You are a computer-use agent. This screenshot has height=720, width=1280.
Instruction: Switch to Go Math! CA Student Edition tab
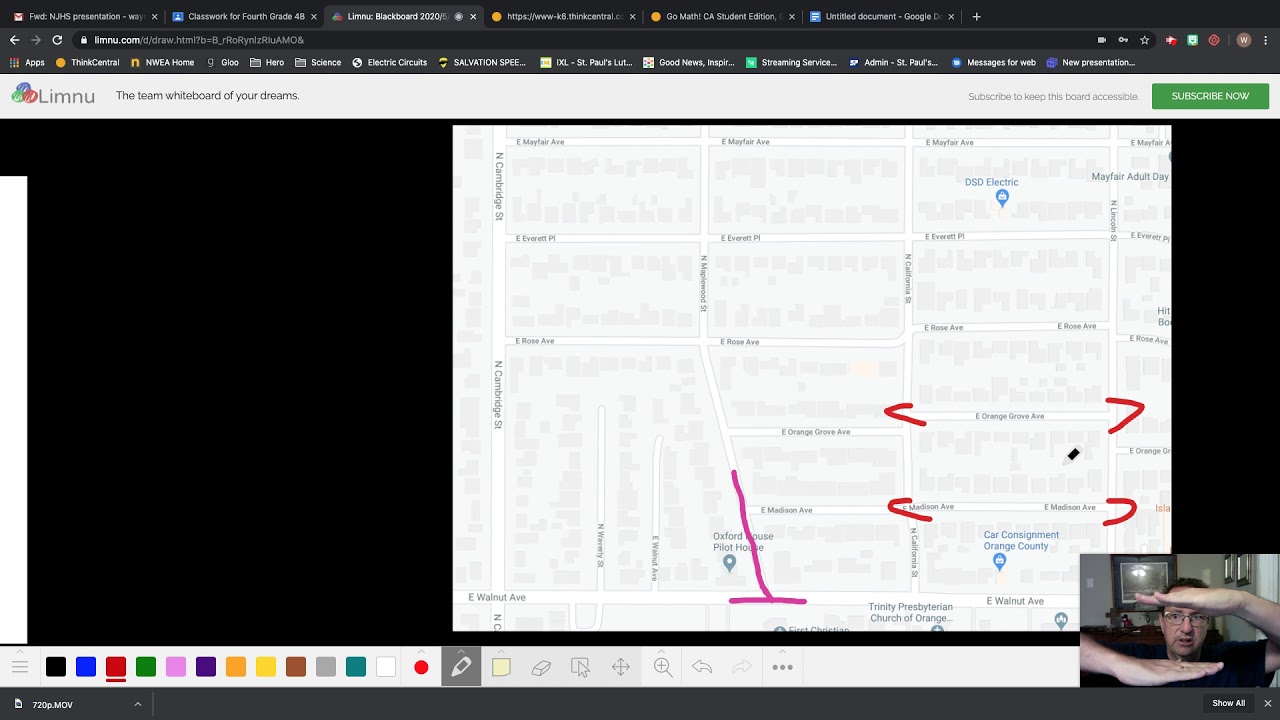[723, 16]
